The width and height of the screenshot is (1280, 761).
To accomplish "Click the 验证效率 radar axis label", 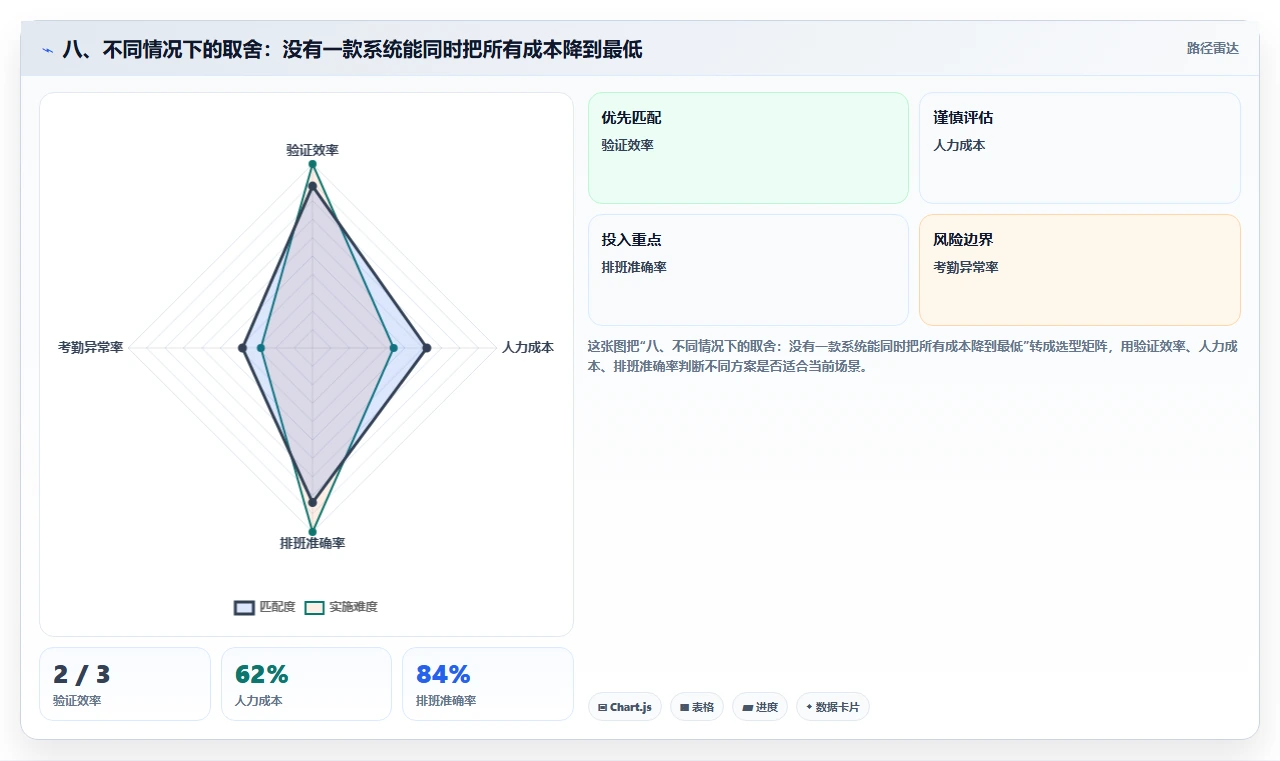I will point(312,150).
